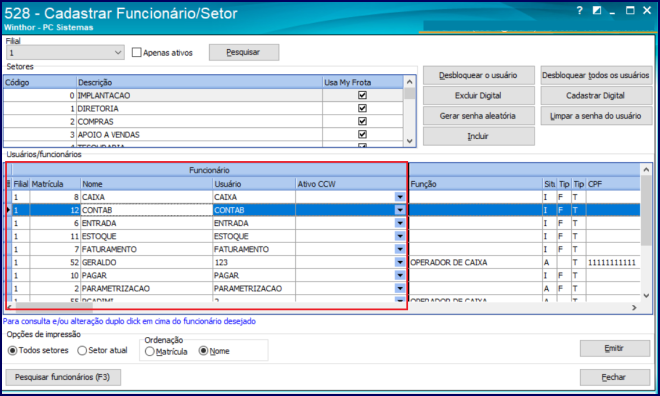660x396 pixels.
Task: Open Ativo CCW dropdown for ESTOQUE row
Action: click(x=400, y=236)
